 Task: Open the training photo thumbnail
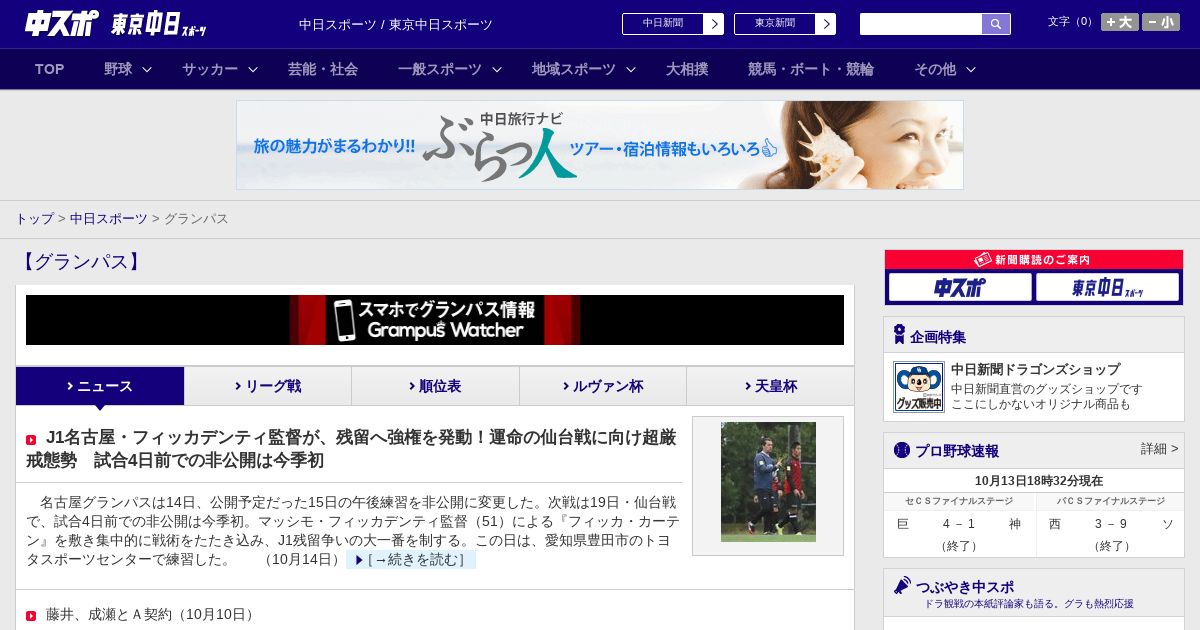(768, 482)
